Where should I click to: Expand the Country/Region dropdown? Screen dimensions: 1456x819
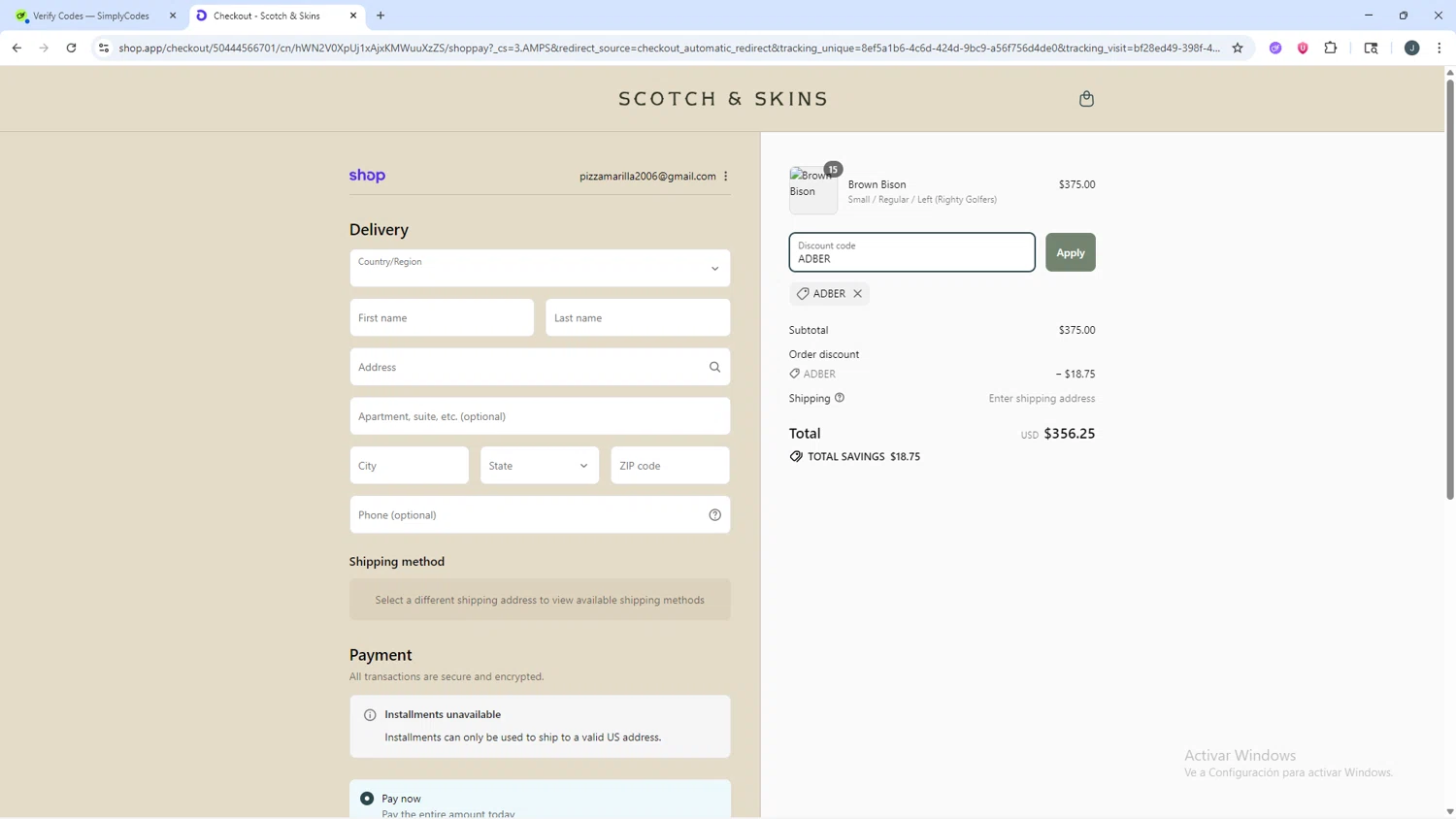540,269
